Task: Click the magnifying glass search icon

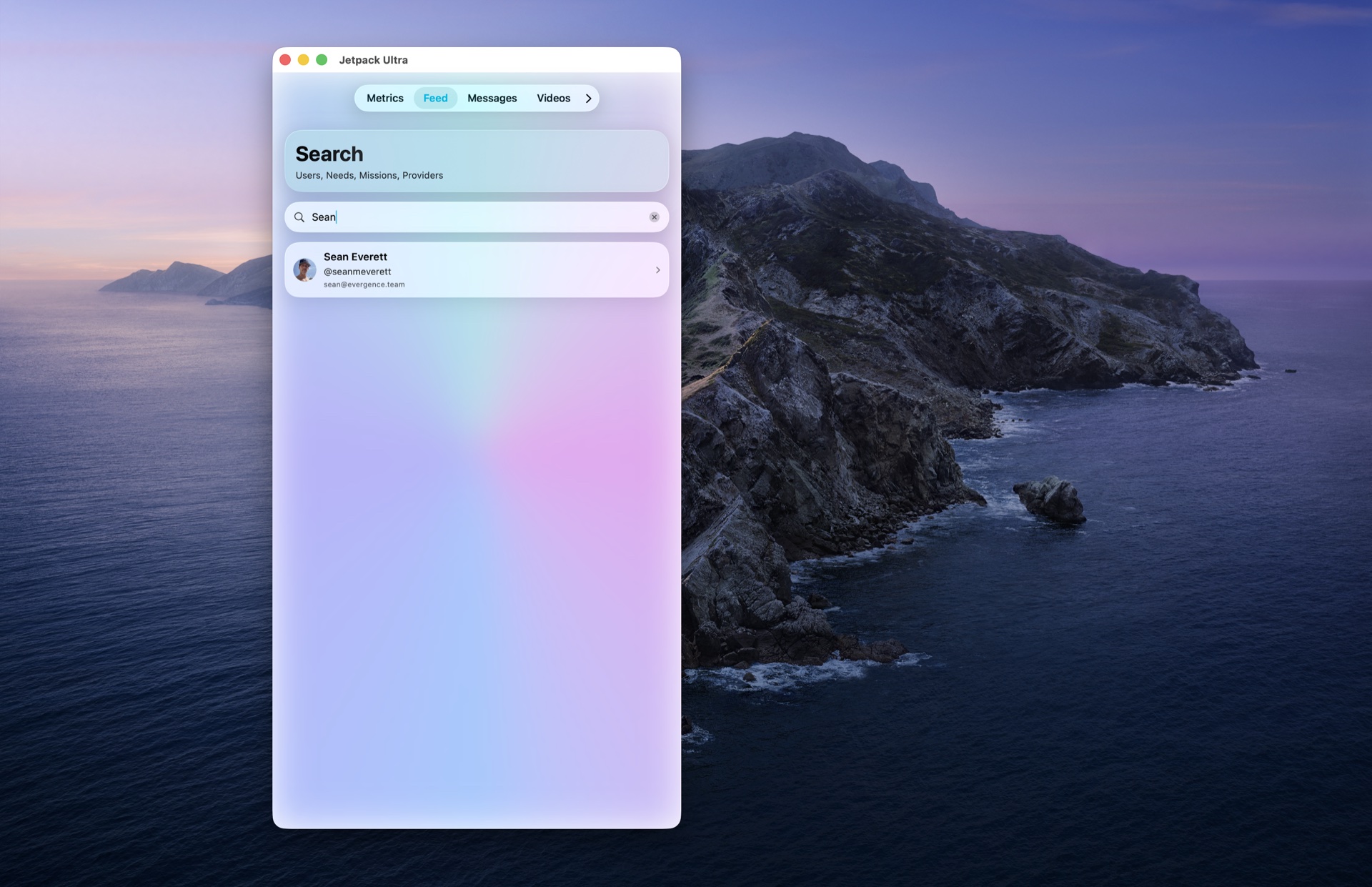Action: click(x=299, y=217)
